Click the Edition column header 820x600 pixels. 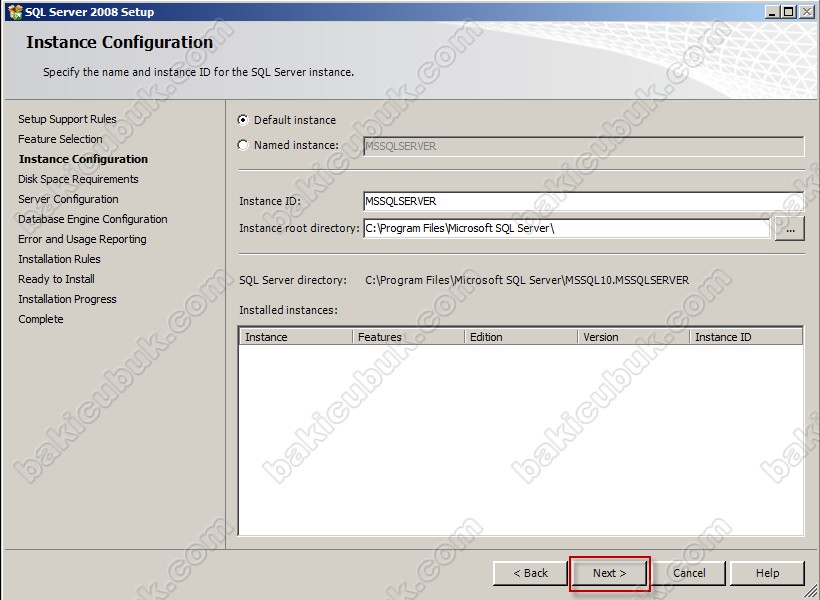click(x=521, y=337)
